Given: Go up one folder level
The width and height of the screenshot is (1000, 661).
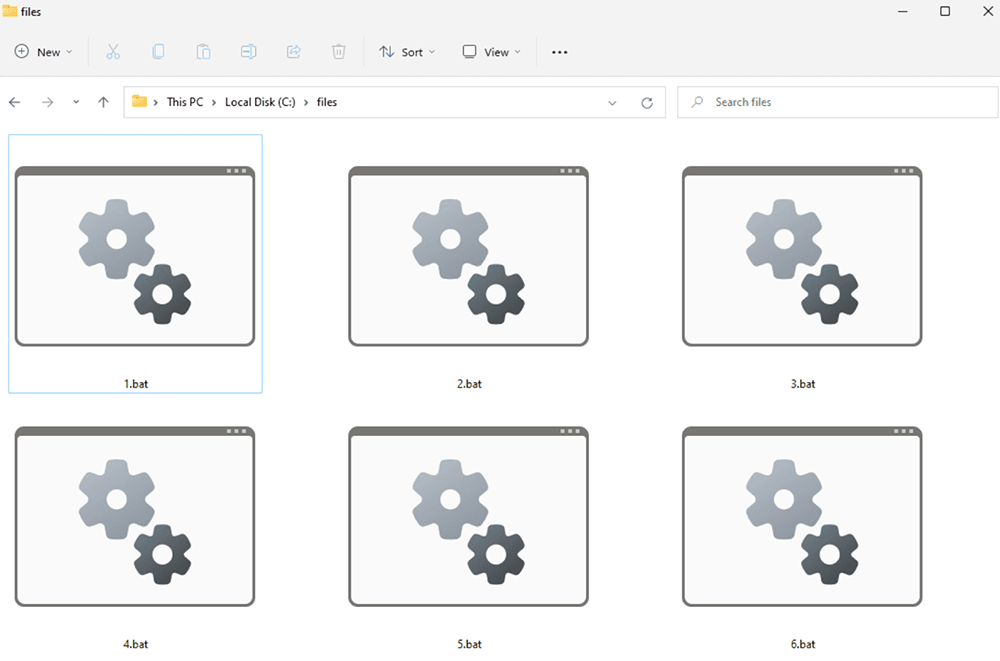Looking at the screenshot, I should 103,102.
